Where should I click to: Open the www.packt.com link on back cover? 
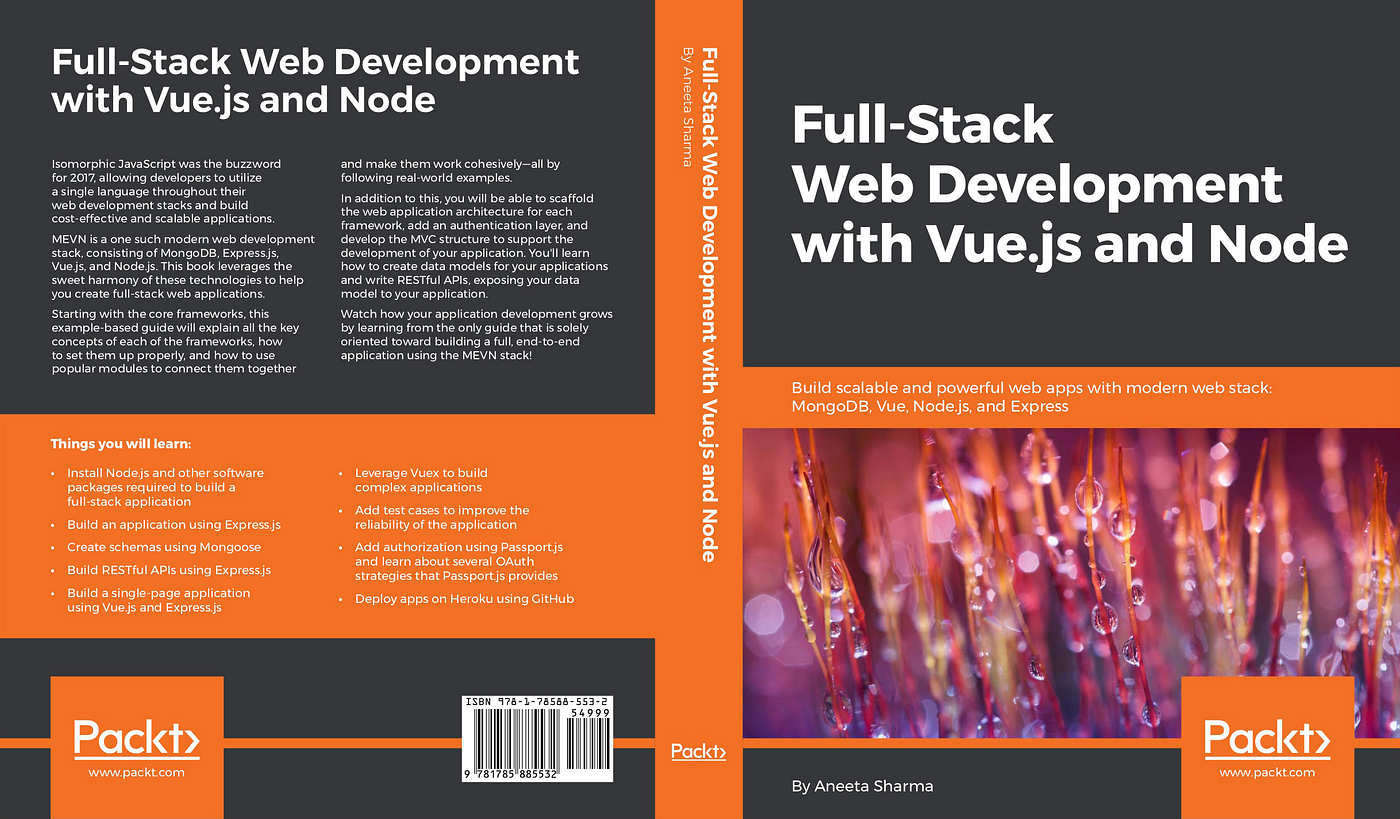point(136,772)
